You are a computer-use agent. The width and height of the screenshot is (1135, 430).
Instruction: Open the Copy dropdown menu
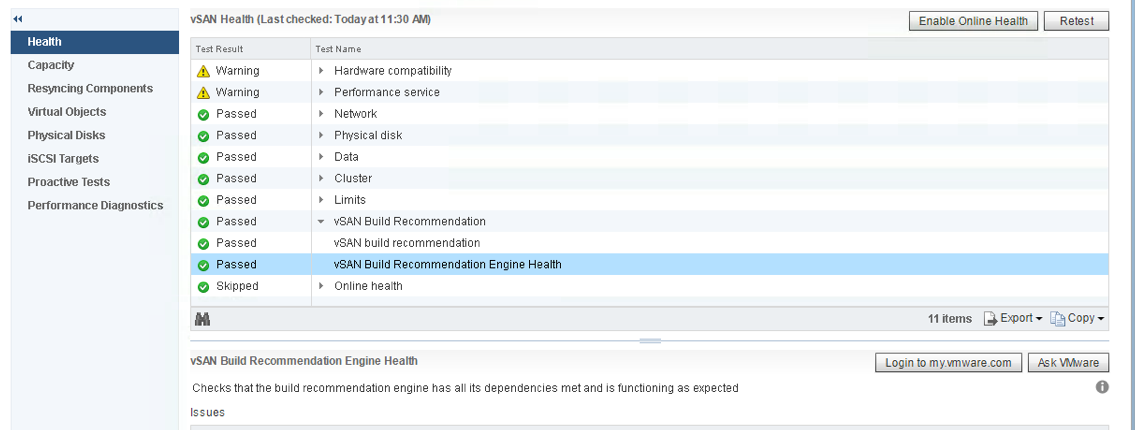1077,318
